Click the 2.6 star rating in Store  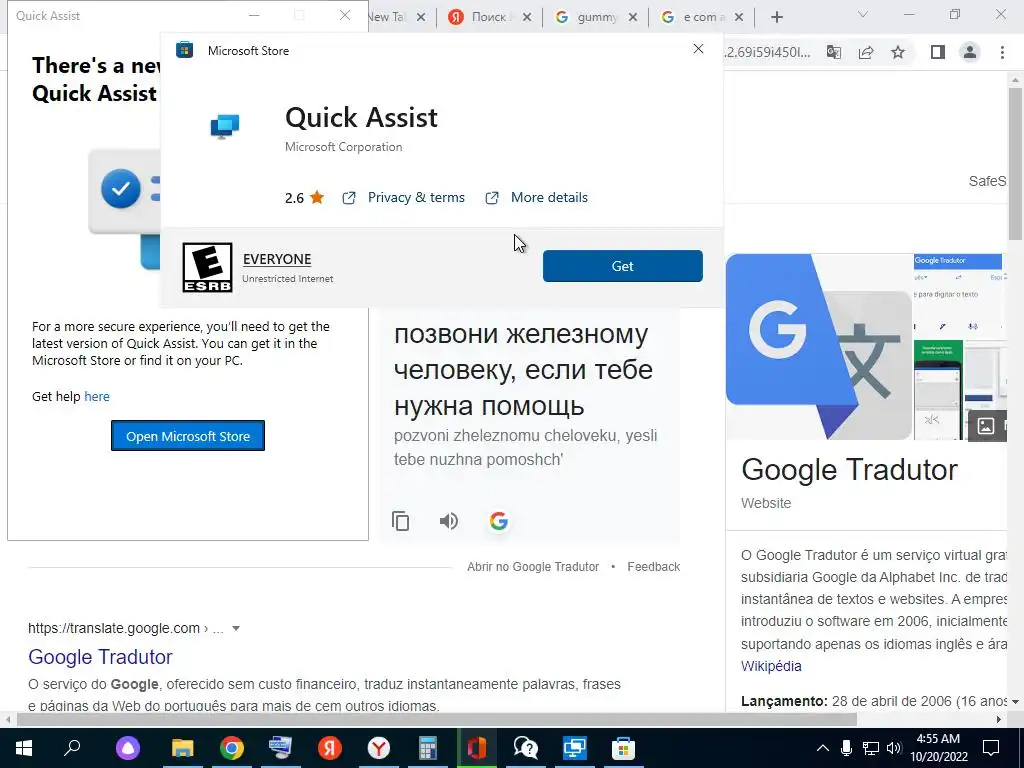coord(304,197)
